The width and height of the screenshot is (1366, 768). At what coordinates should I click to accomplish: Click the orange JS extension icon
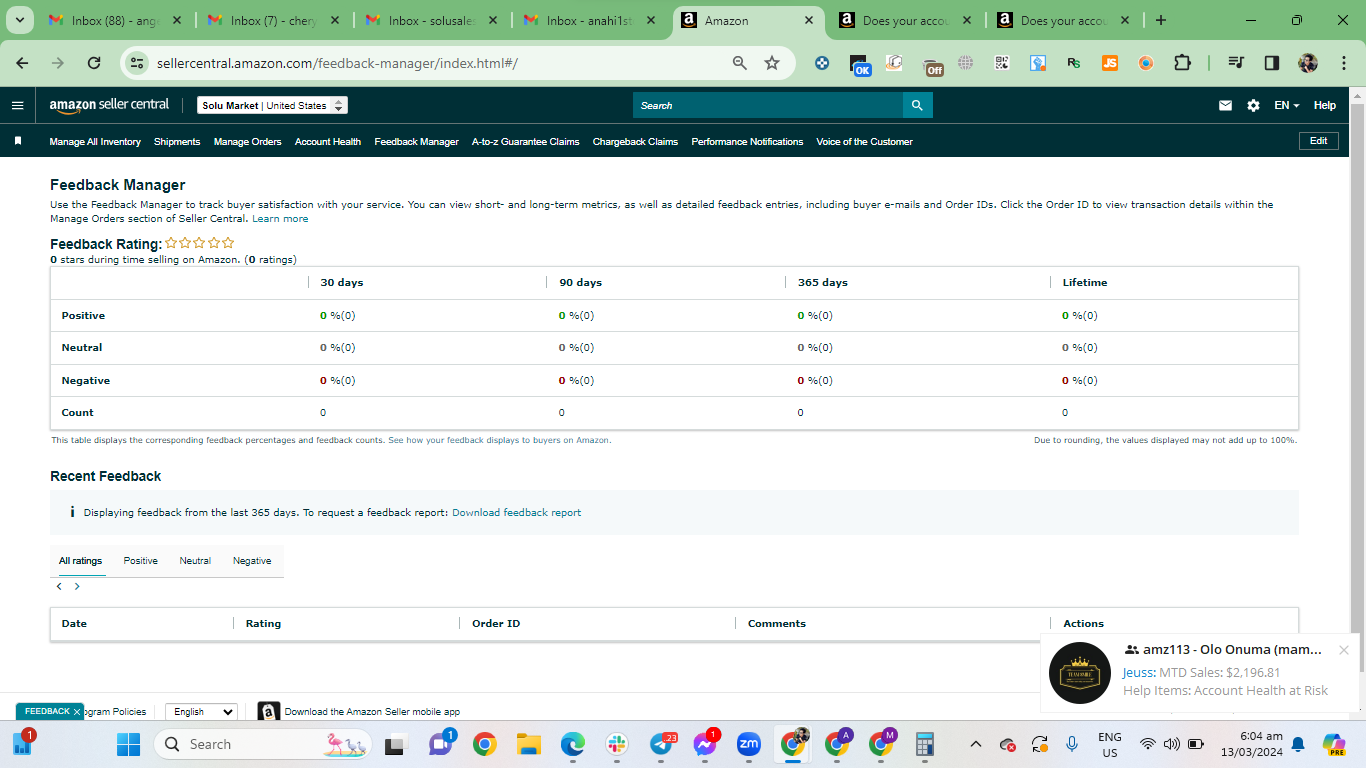tap(1110, 63)
